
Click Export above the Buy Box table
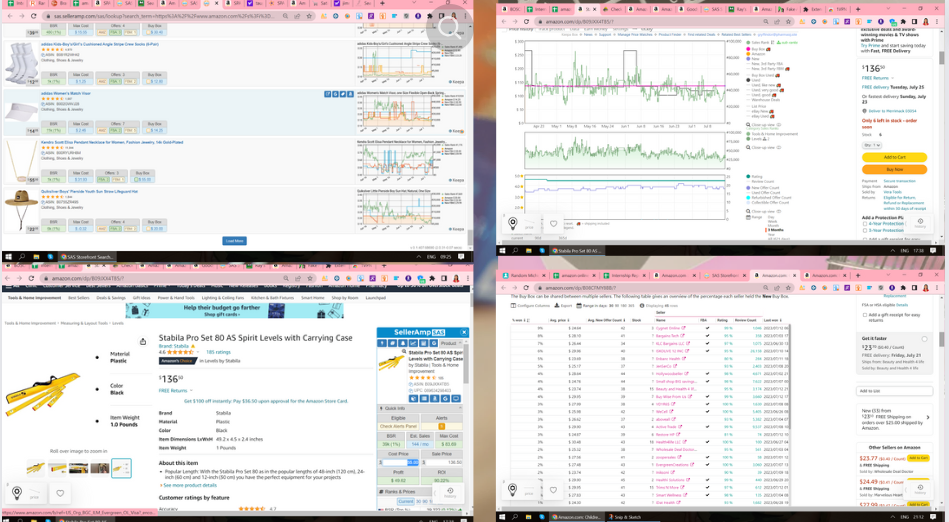click(564, 306)
